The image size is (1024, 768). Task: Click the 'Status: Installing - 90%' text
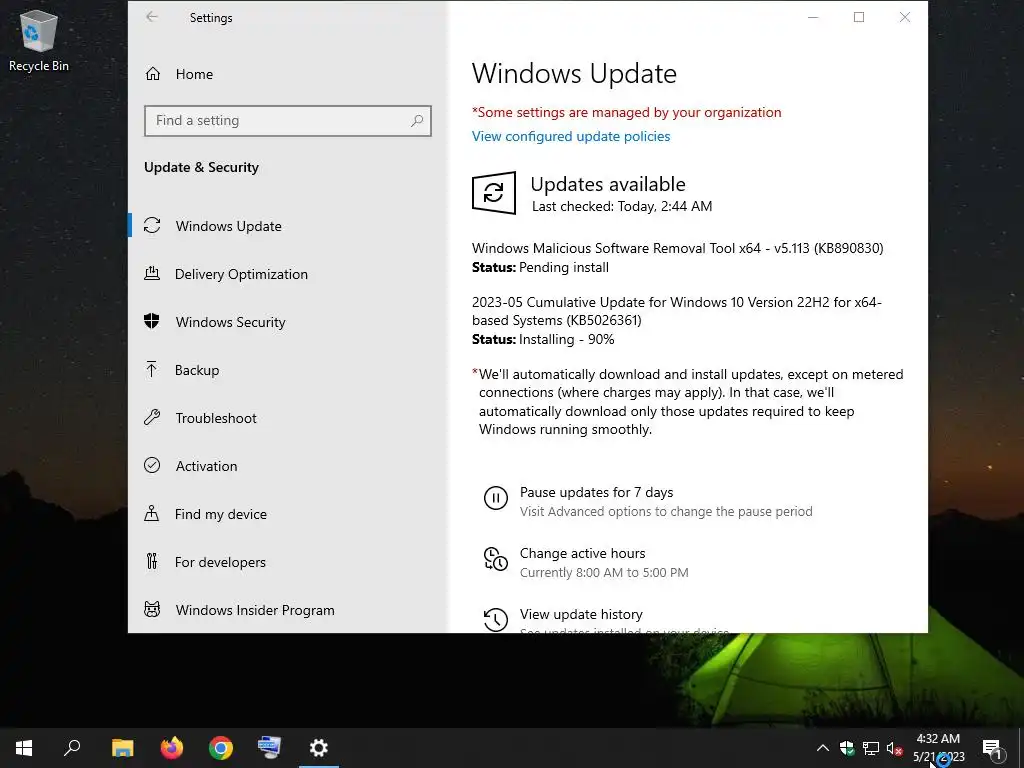tap(543, 339)
